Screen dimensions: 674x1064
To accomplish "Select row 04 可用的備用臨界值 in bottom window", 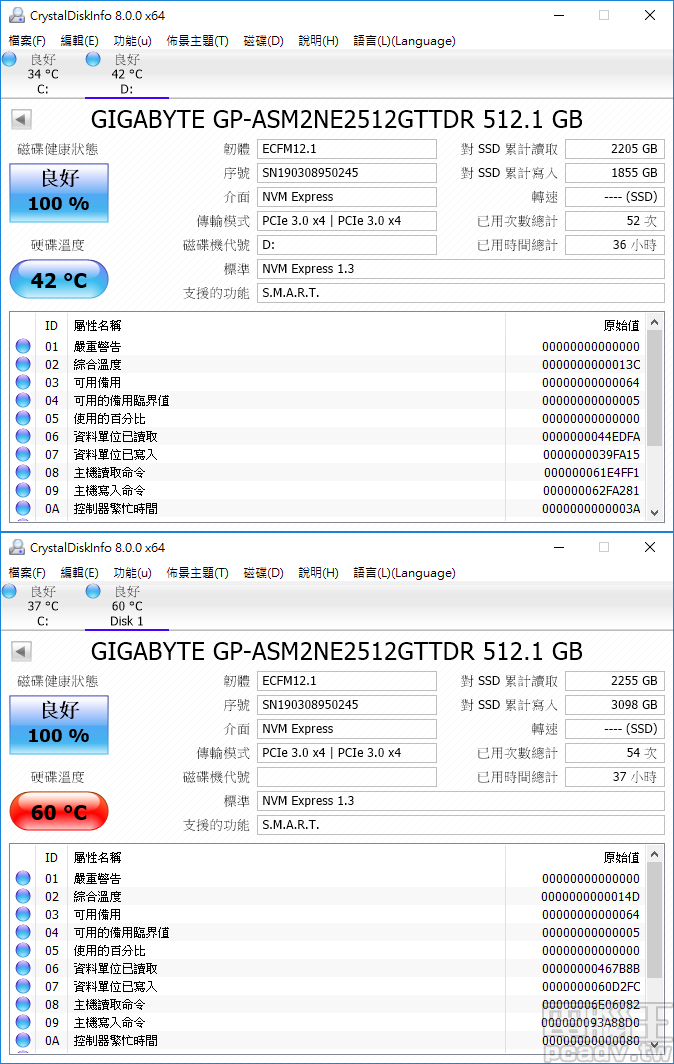I will [329, 932].
